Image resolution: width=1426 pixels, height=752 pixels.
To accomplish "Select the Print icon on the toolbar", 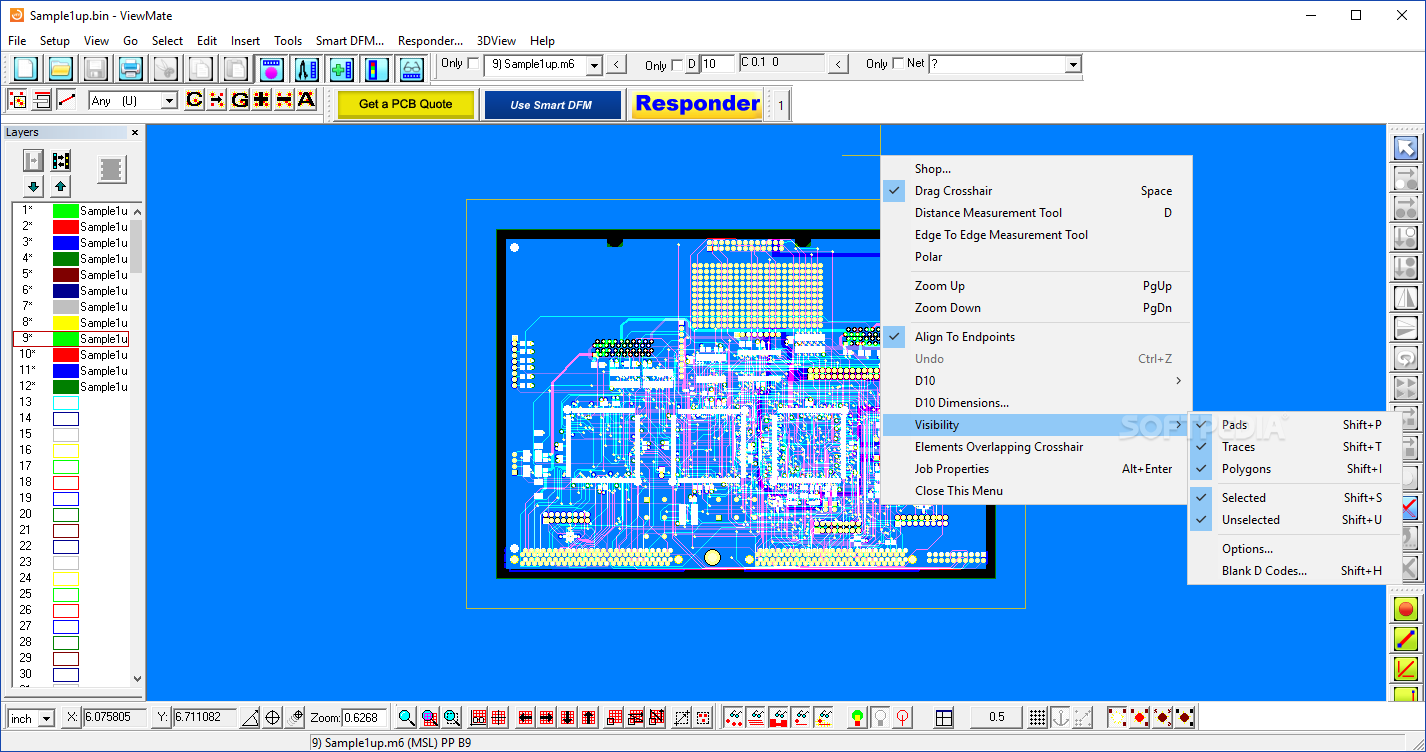I will (131, 68).
